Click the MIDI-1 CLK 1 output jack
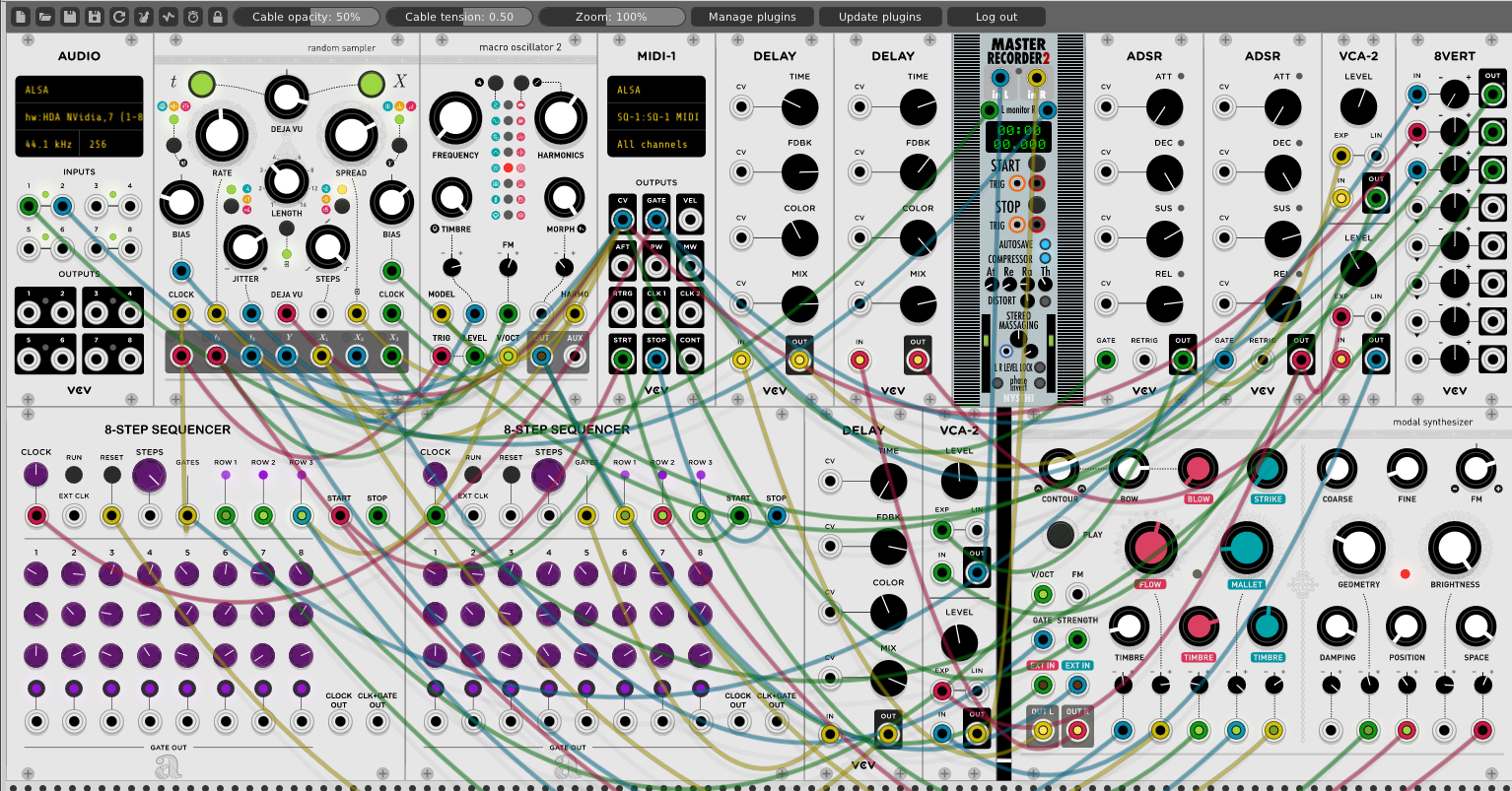Screen dimensions: 1512x791 tap(656, 312)
